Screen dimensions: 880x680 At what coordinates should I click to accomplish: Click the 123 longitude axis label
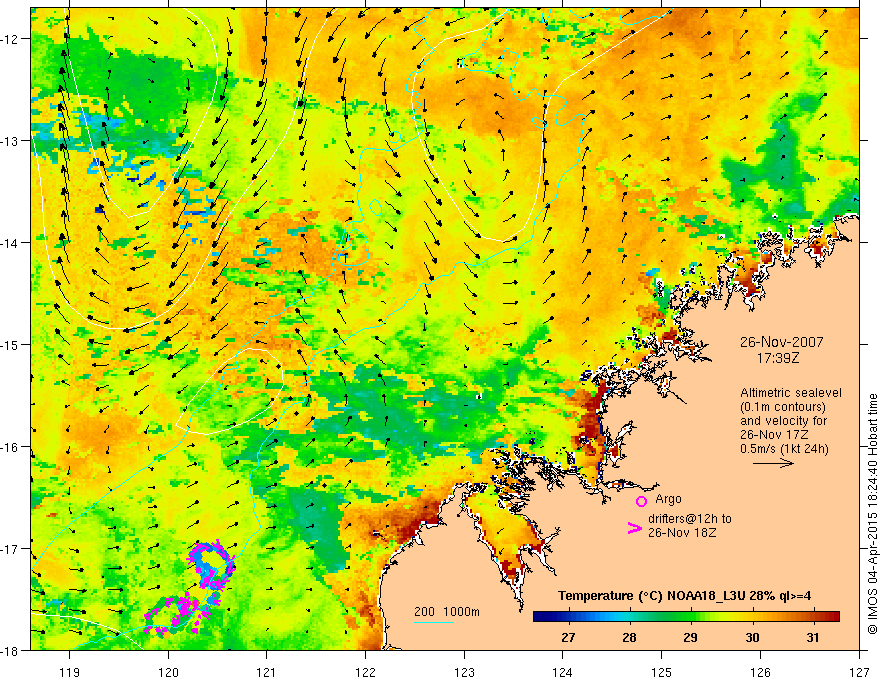pos(464,673)
